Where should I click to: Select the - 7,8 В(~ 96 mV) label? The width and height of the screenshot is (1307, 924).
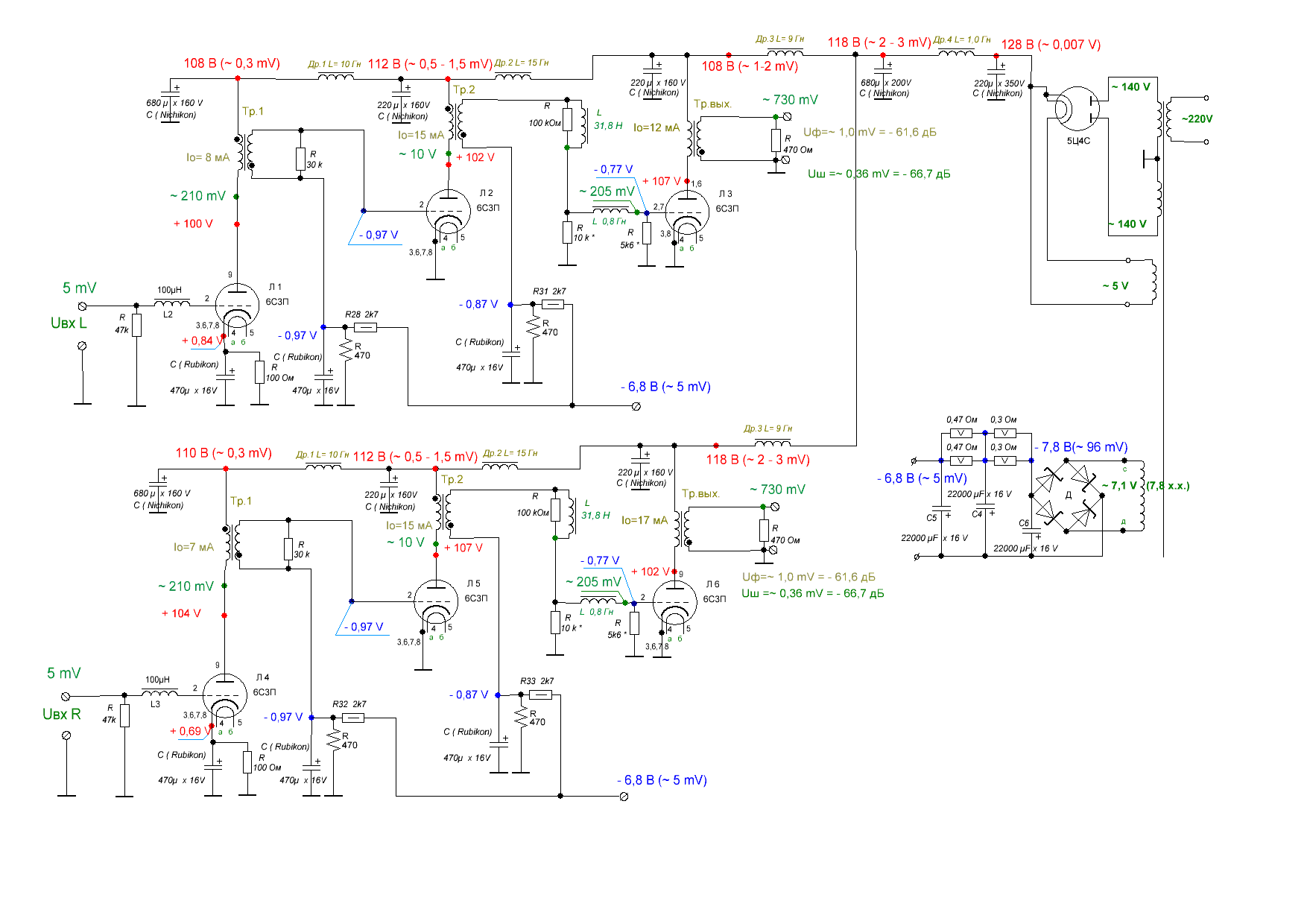click(x=1080, y=447)
